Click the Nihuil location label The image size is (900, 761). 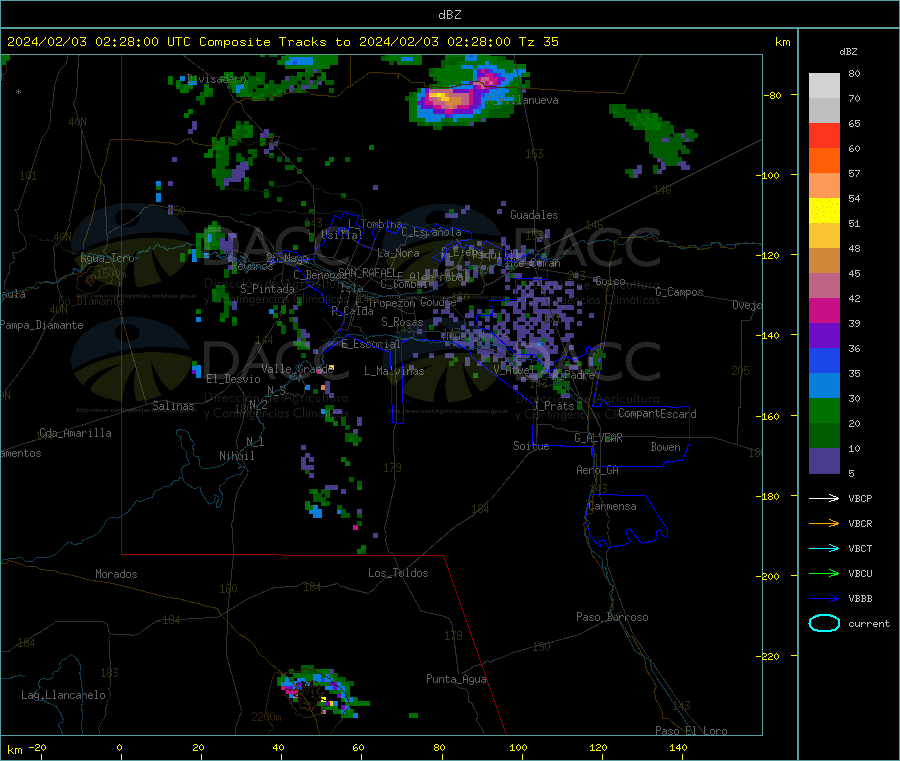pyautogui.click(x=236, y=456)
